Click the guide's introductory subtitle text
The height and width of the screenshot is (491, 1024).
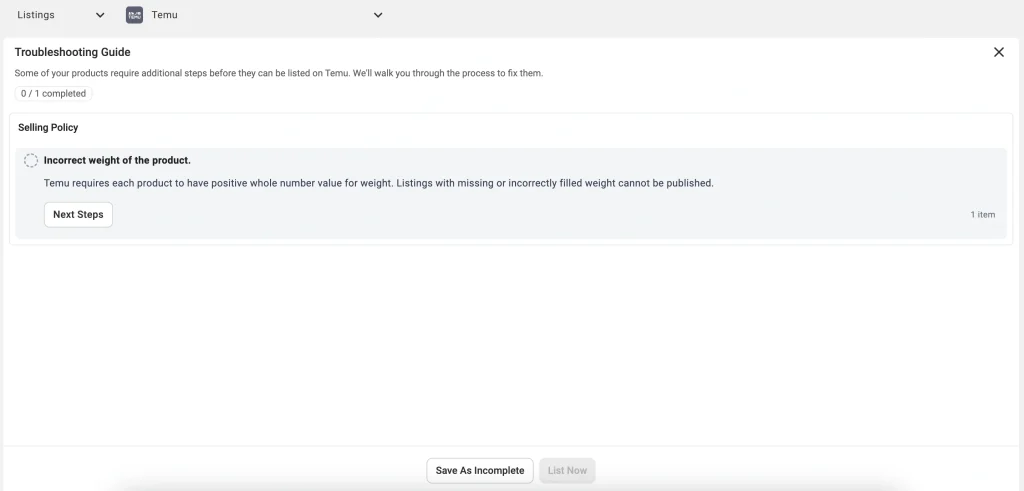[278, 73]
